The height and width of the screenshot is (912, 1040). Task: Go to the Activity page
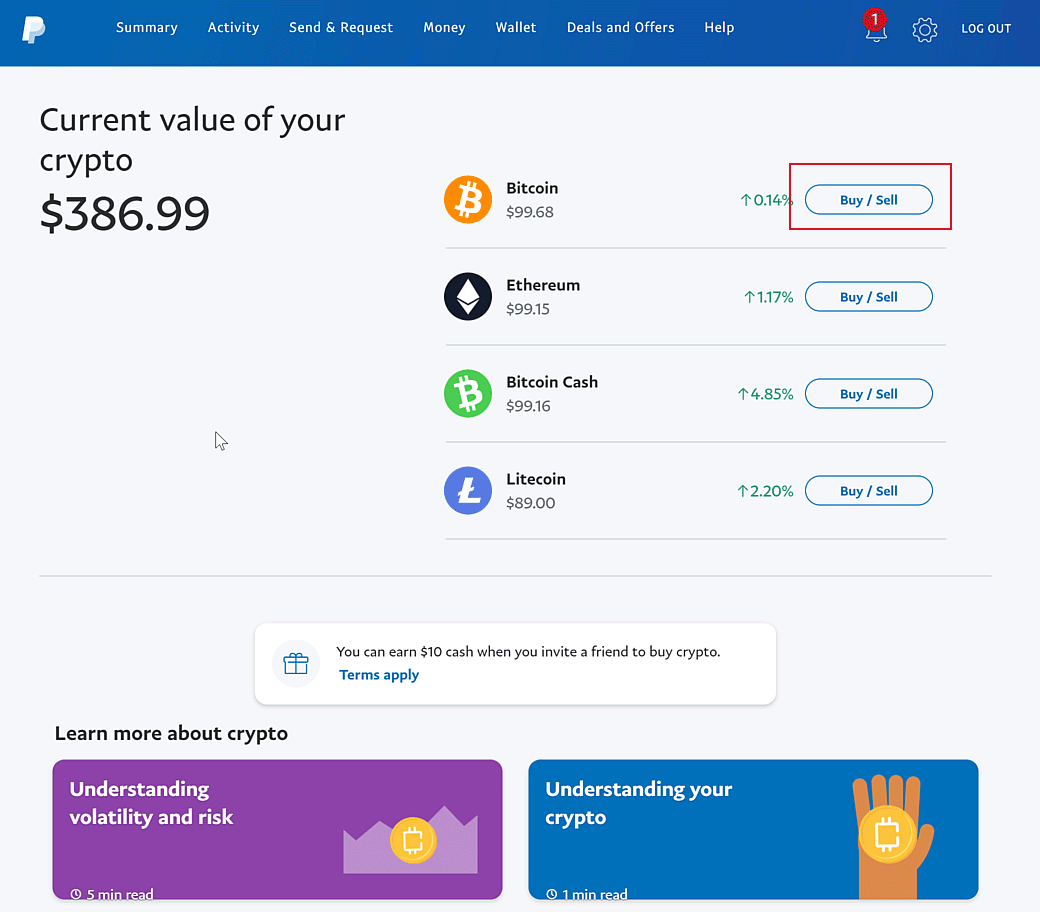pos(233,27)
